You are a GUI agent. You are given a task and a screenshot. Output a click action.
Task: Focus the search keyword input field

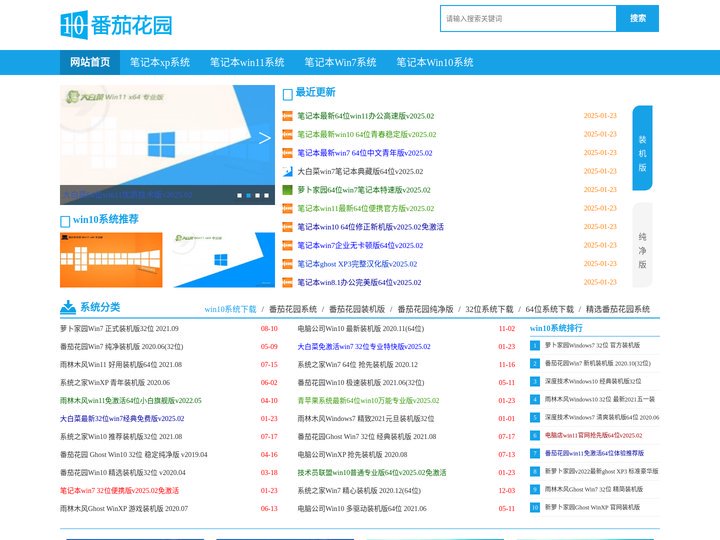click(528, 19)
